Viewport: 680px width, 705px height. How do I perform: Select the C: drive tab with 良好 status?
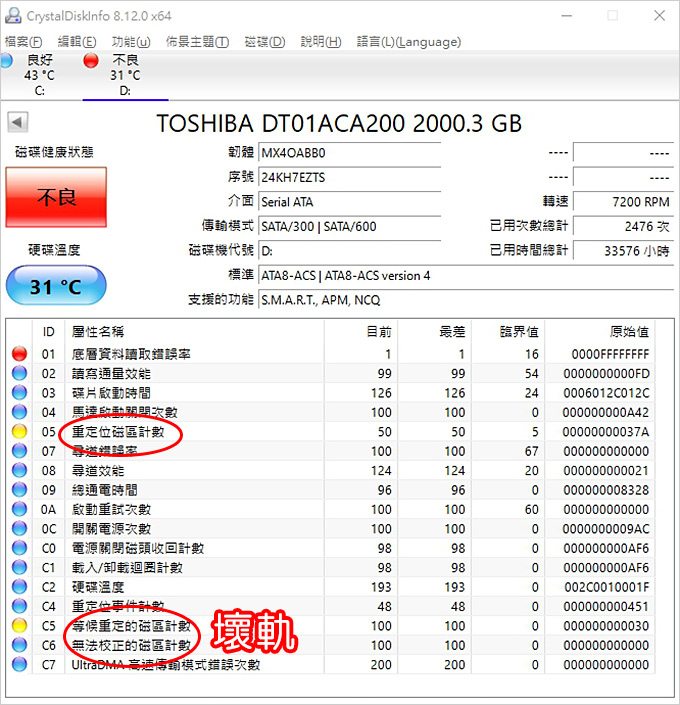click(x=40, y=75)
